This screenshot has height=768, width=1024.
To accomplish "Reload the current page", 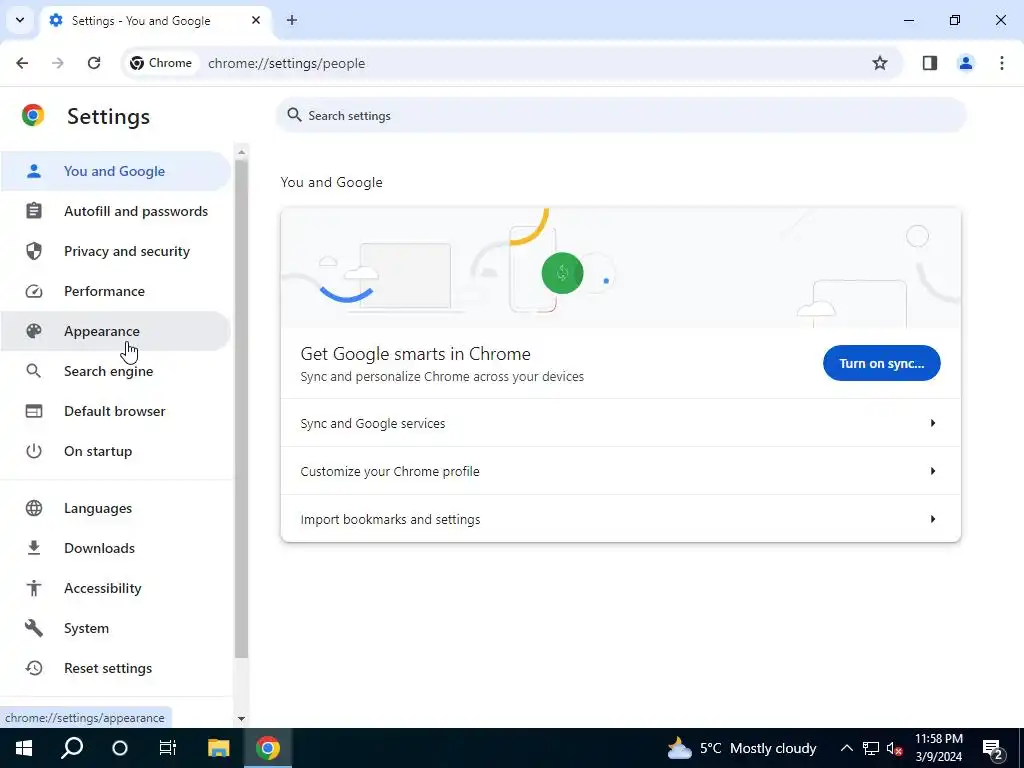I will (x=94, y=63).
